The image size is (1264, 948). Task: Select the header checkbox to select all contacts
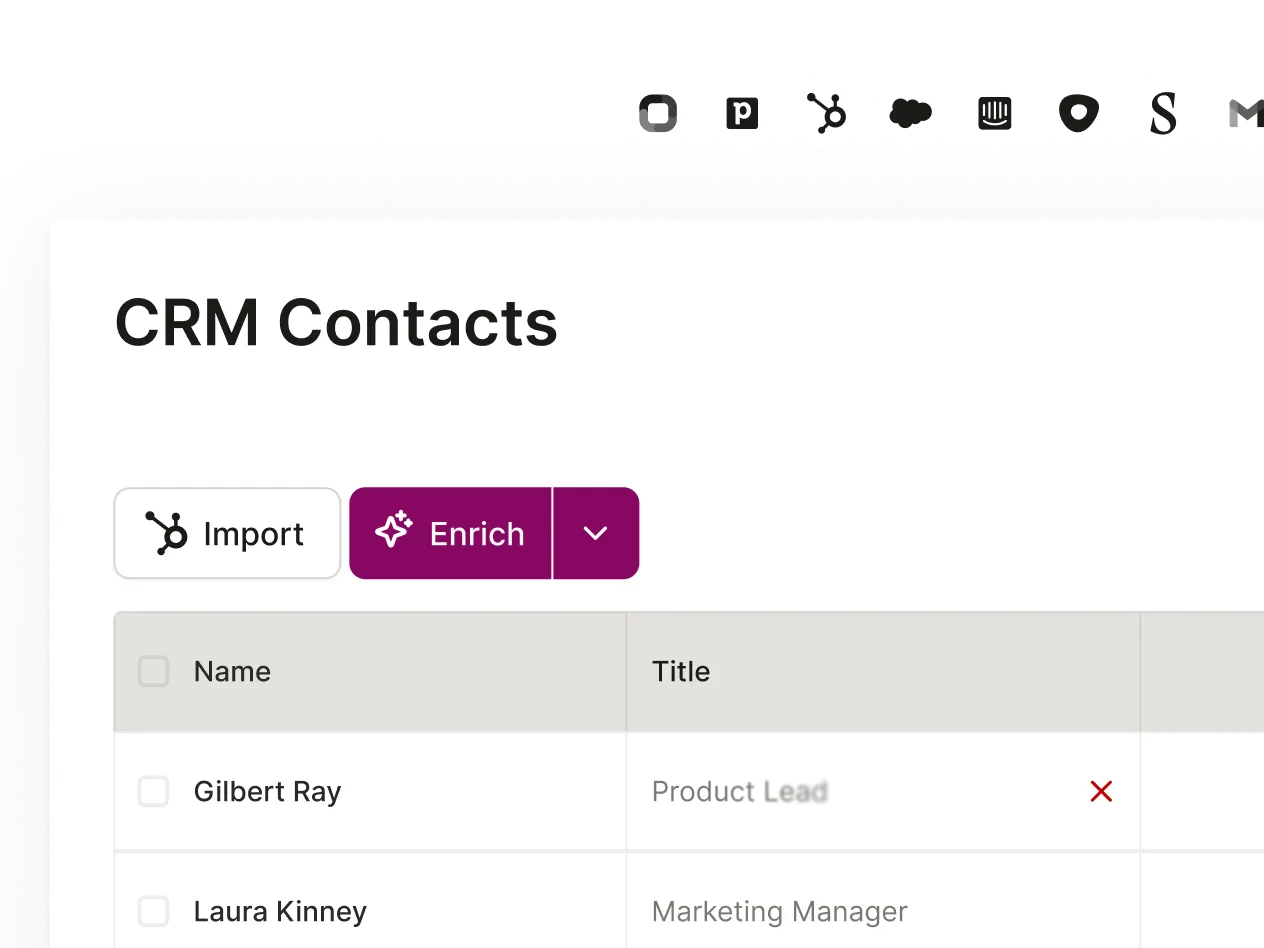tap(153, 671)
